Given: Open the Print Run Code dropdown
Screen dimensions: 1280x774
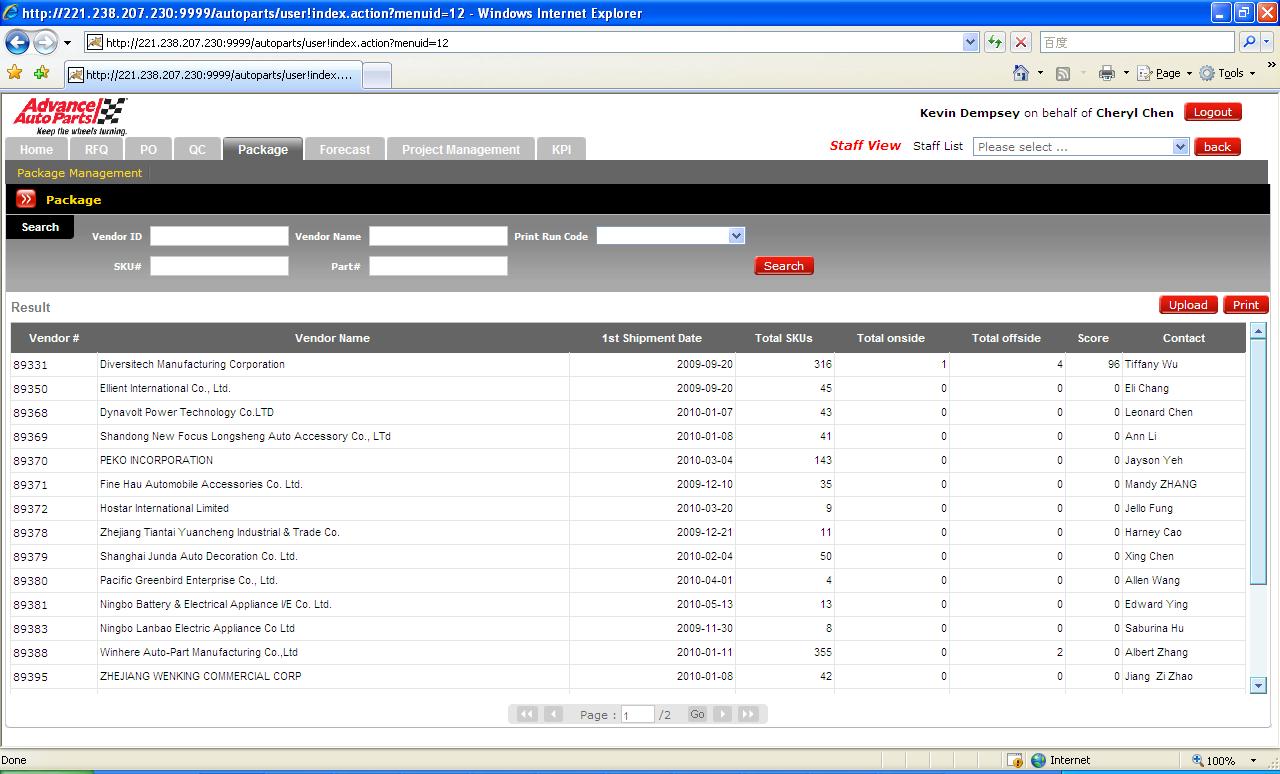Looking at the screenshot, I should pos(736,236).
